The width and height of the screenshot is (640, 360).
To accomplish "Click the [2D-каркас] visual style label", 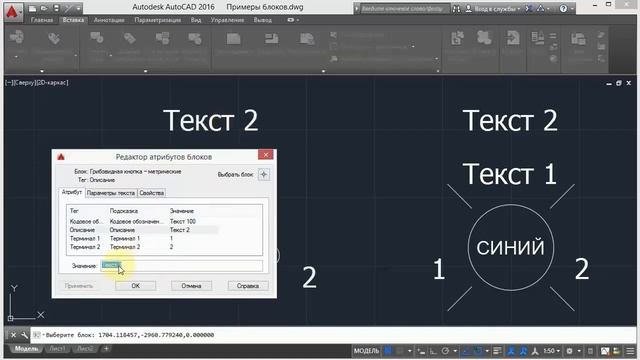I will tap(52, 82).
